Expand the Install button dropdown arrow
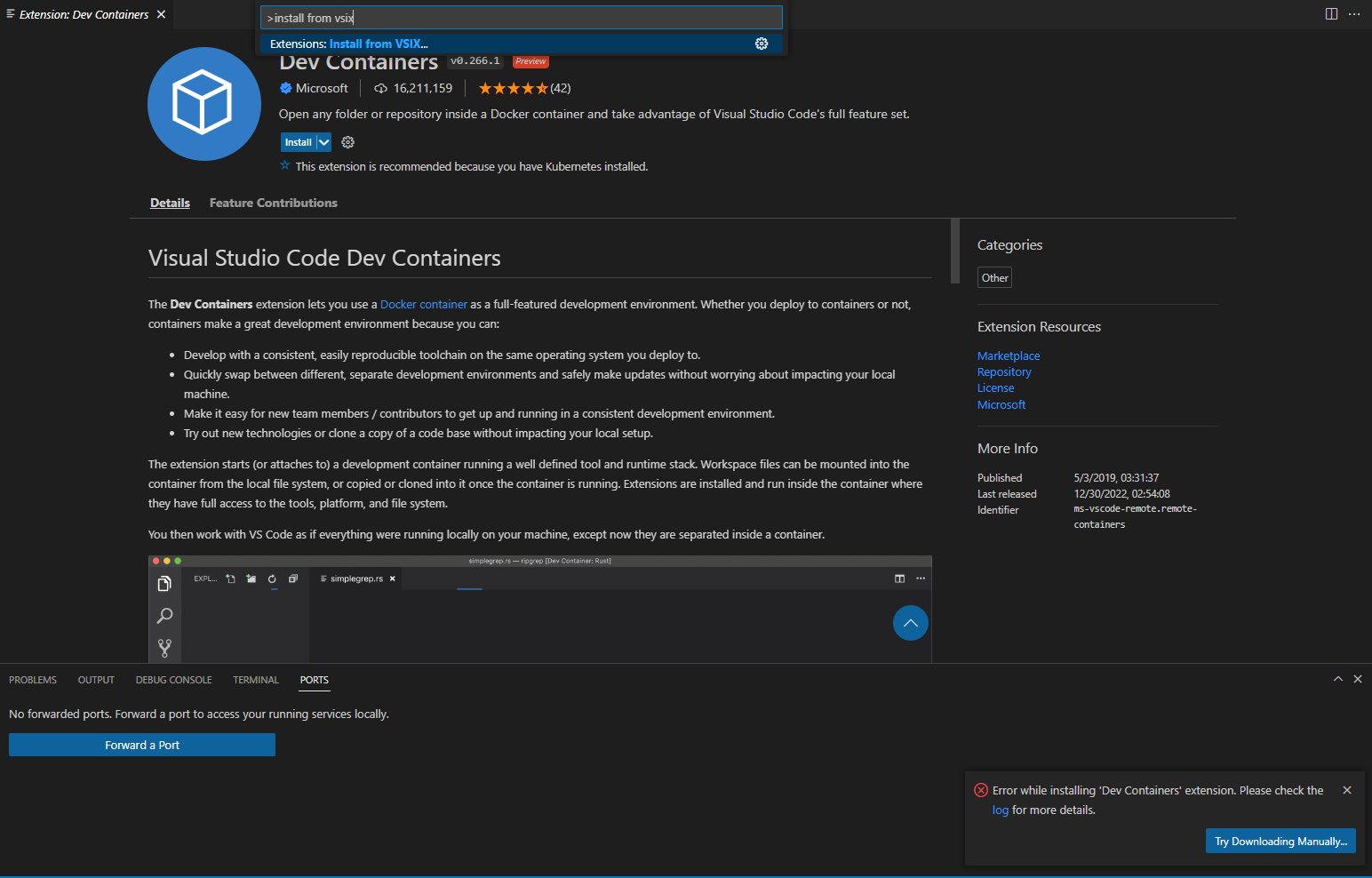This screenshot has width=1372, height=878. tap(323, 142)
